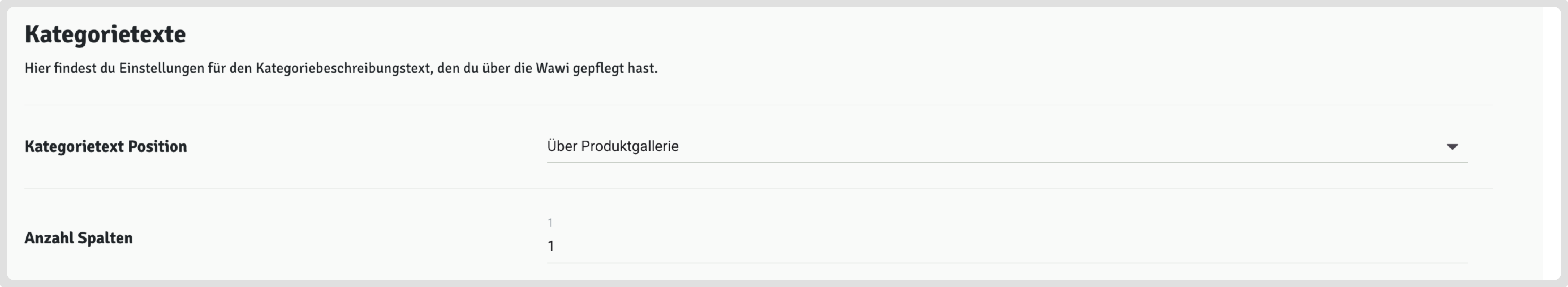1568x287 pixels.
Task: Click the 'Kategorietext Position' label
Action: pos(105,147)
